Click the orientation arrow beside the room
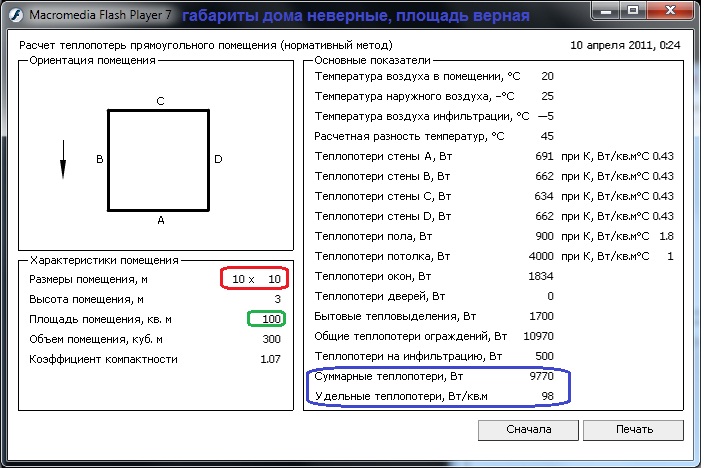 [x=63, y=159]
